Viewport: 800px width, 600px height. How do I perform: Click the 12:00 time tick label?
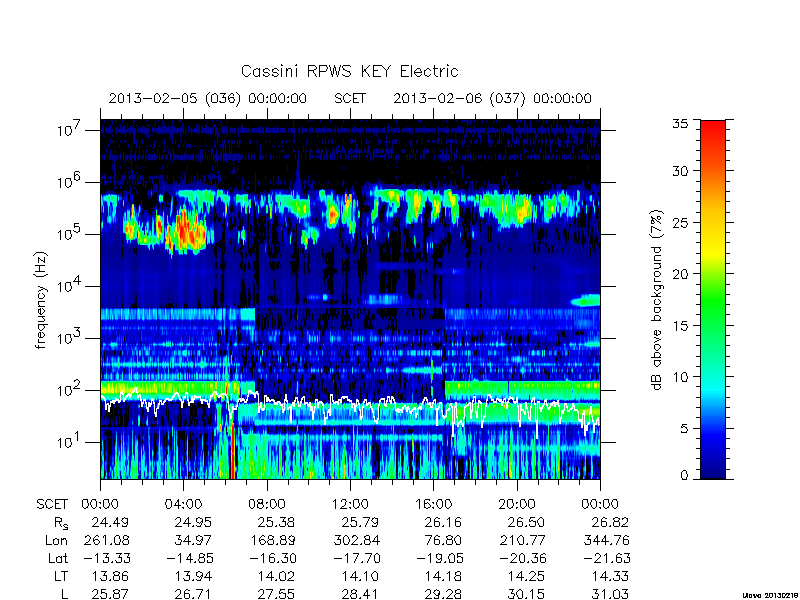pos(350,504)
